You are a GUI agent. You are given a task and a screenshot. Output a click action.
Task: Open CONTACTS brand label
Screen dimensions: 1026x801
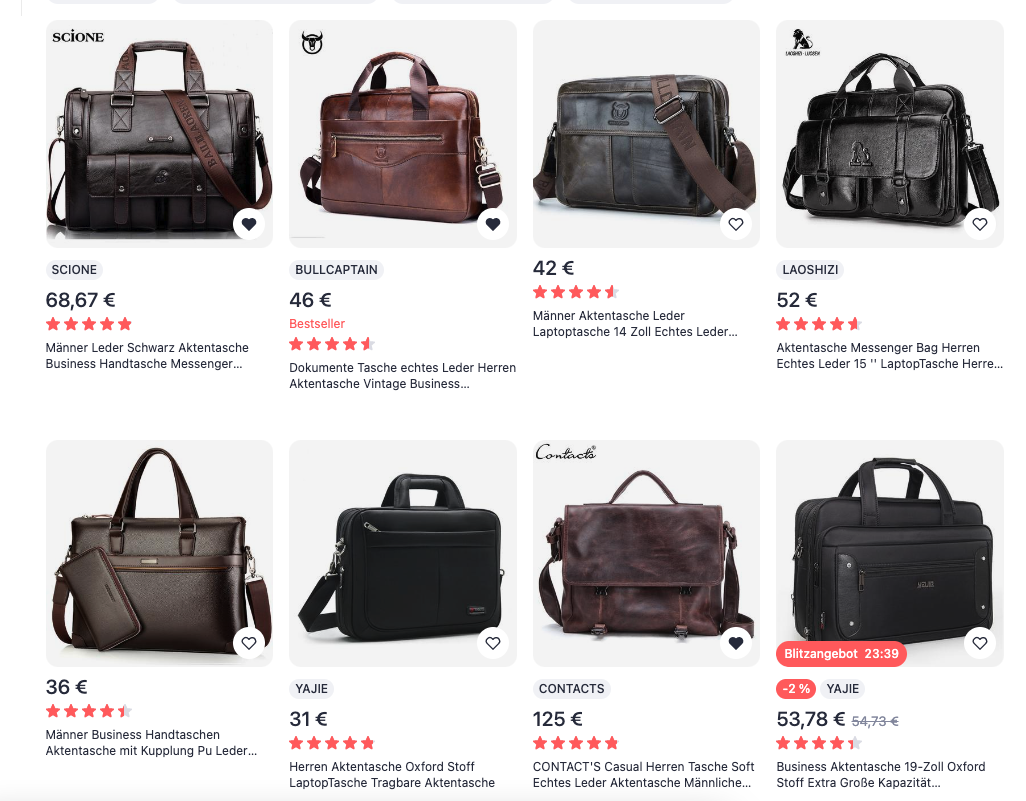click(x=571, y=688)
